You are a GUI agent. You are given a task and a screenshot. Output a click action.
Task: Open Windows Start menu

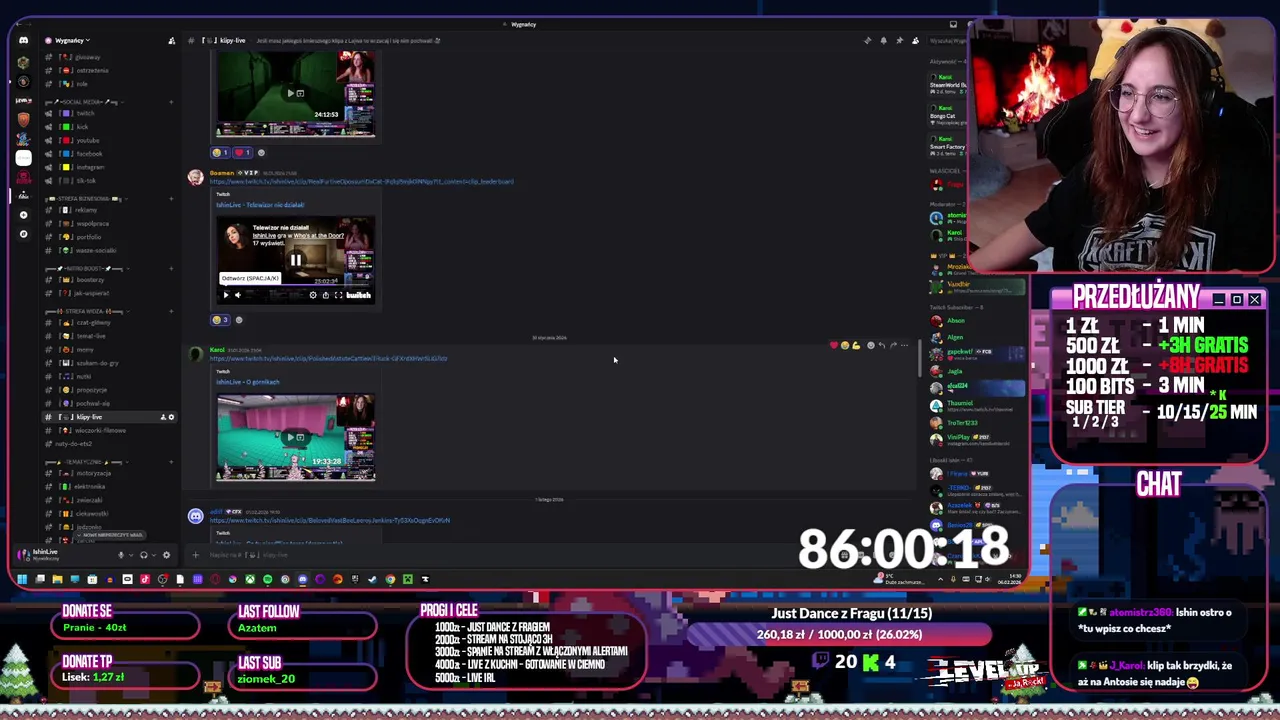(22, 579)
